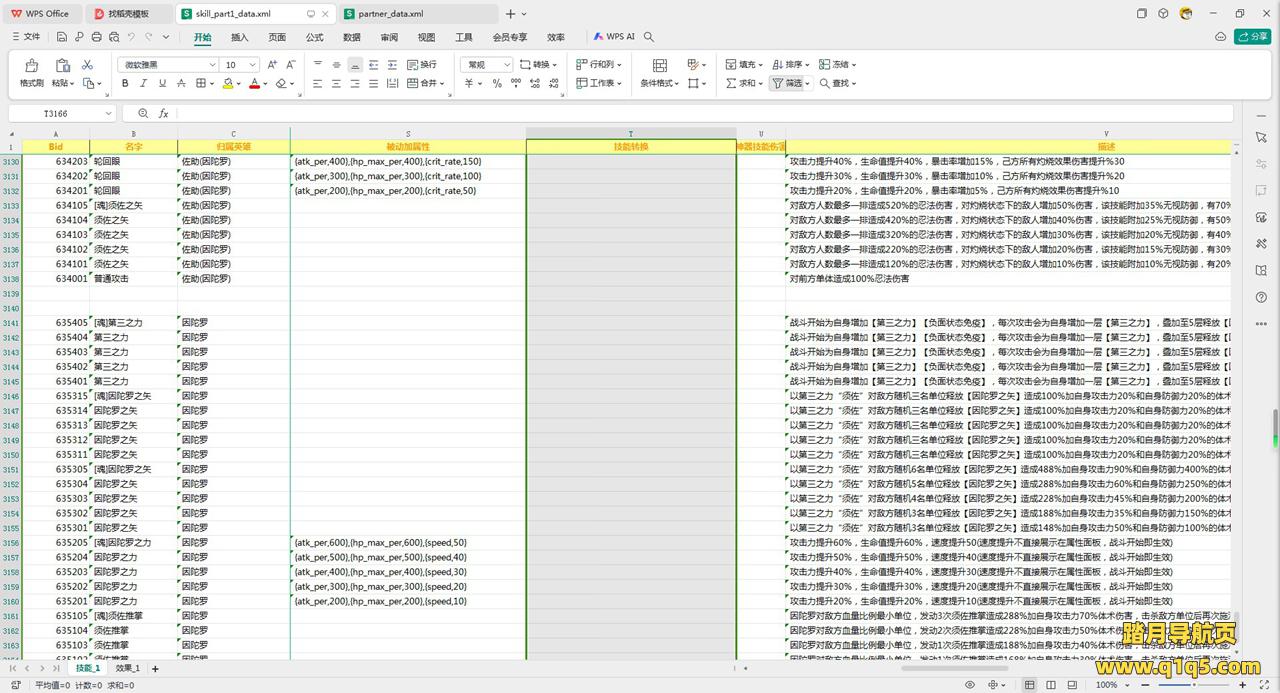
Task: Click the 分享 (Share) button
Action: tap(1252, 37)
